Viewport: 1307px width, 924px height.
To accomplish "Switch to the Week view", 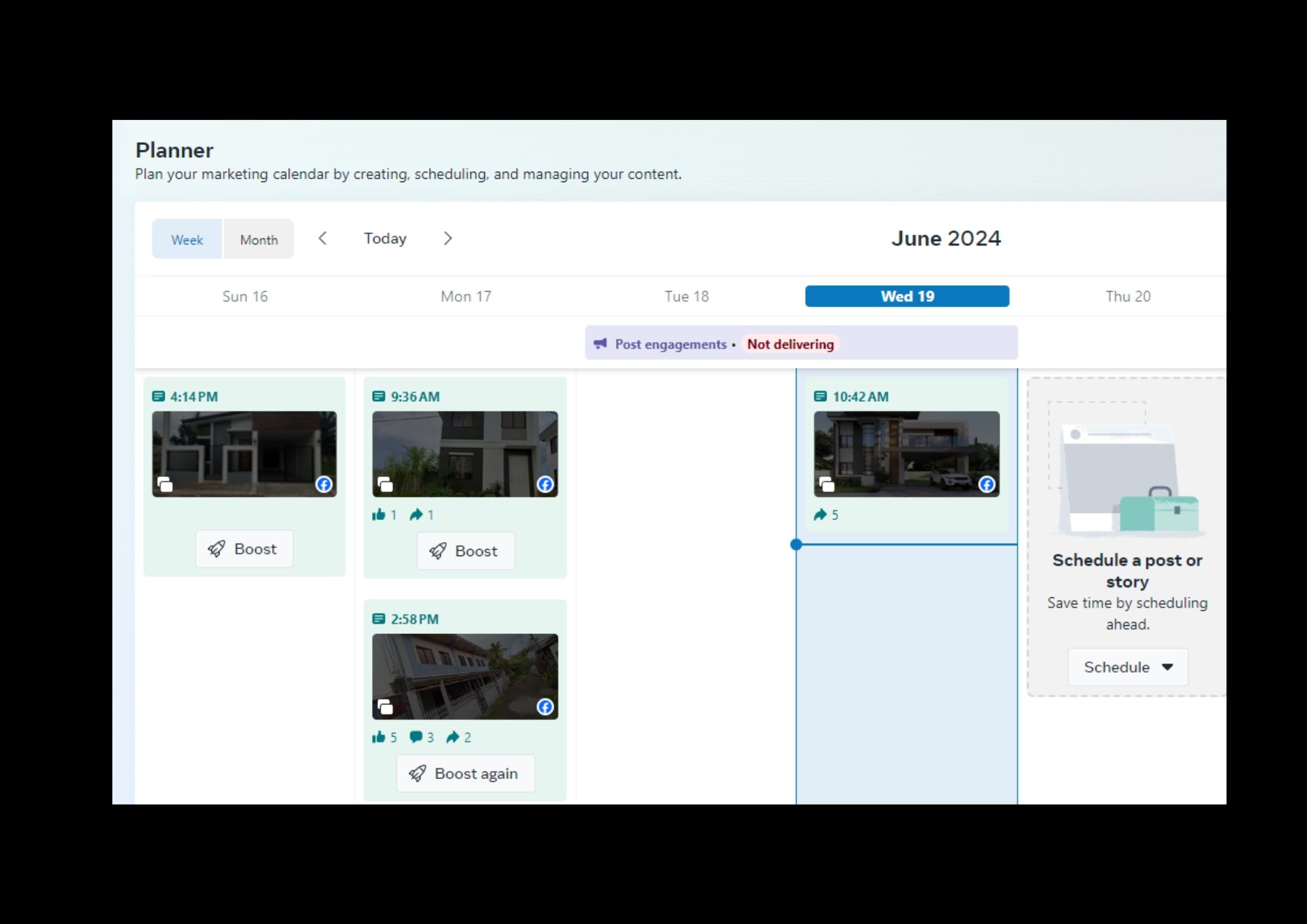I will 187,239.
